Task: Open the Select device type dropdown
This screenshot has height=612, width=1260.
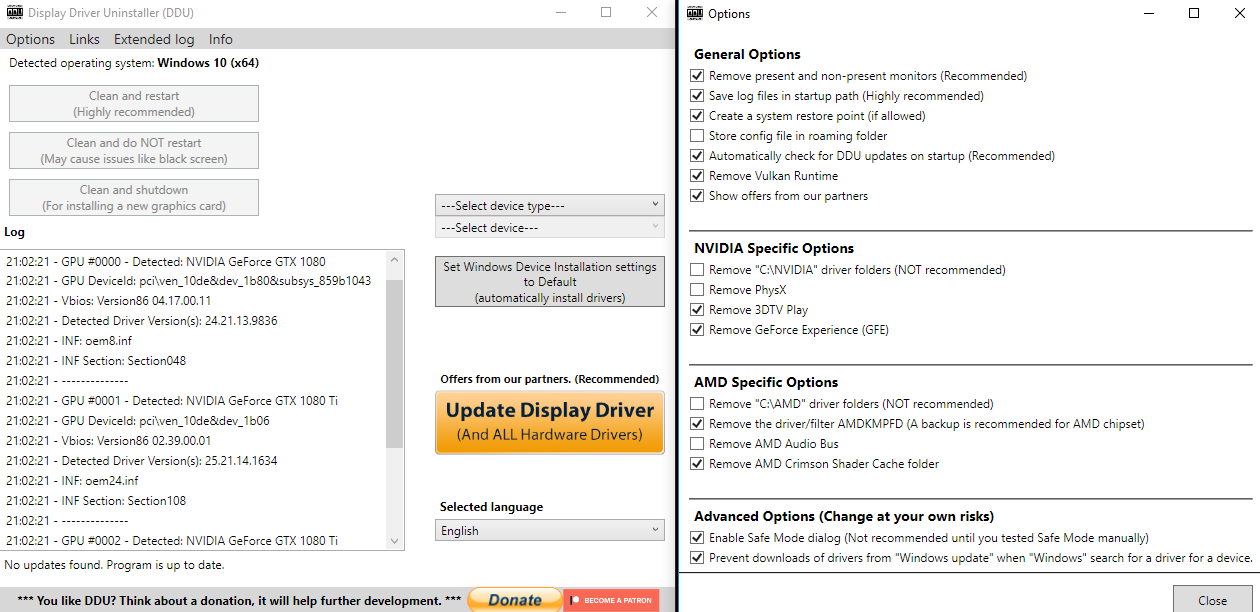Action: click(550, 205)
